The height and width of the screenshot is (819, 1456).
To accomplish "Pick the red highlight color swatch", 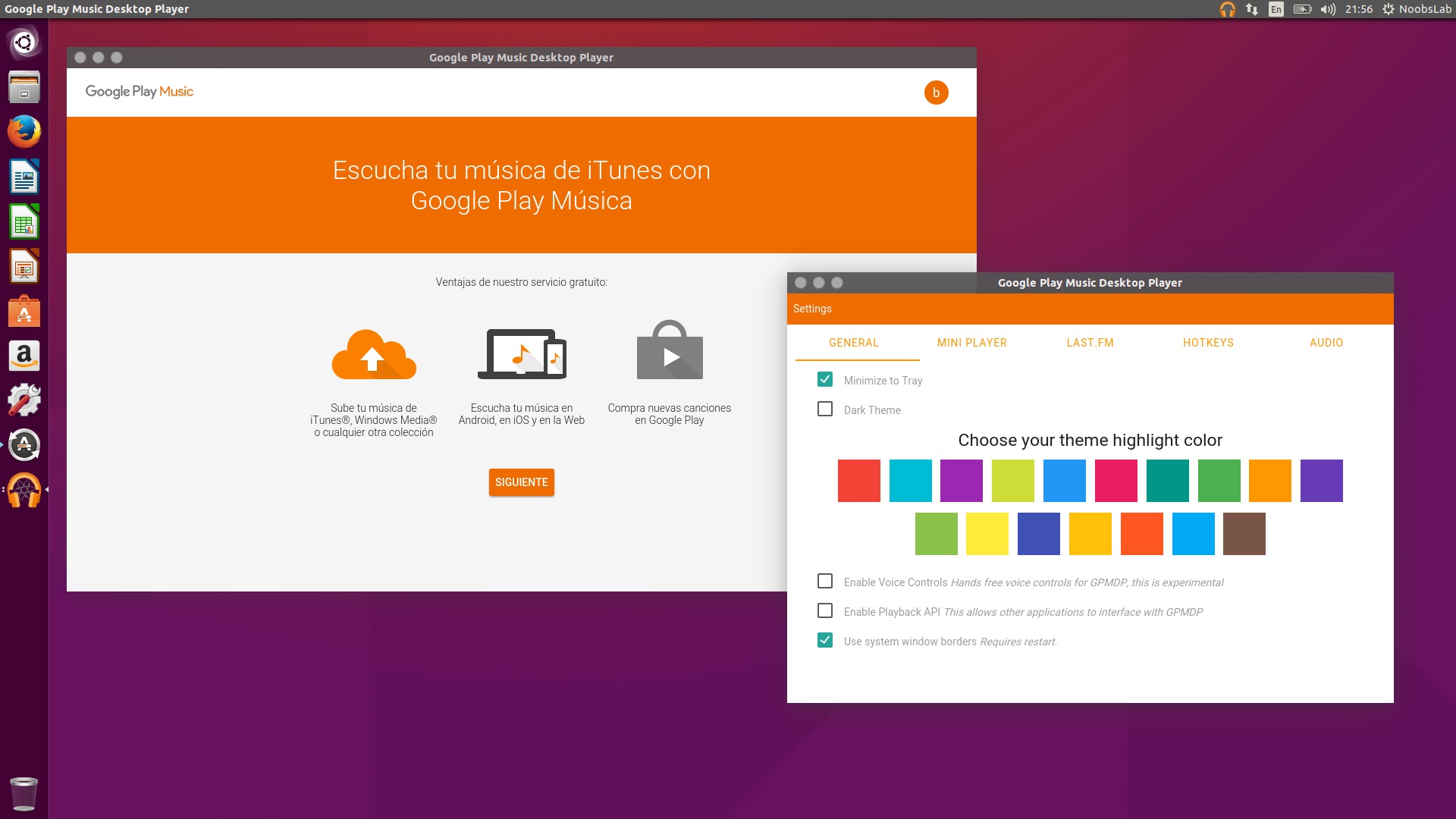I will tap(859, 481).
